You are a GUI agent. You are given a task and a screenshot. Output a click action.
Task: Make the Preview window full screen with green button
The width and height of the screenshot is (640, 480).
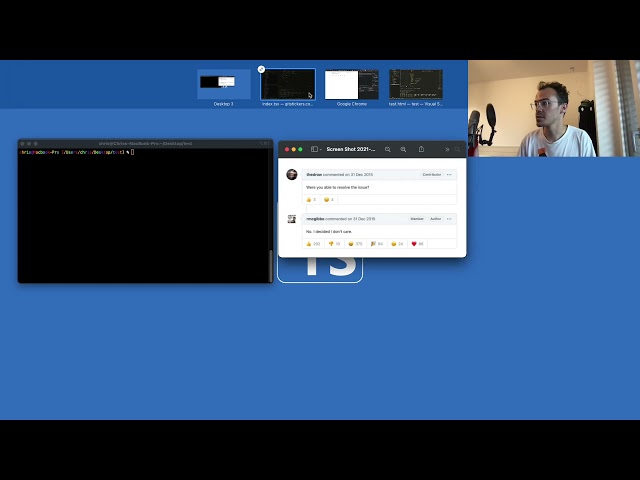coord(300,149)
